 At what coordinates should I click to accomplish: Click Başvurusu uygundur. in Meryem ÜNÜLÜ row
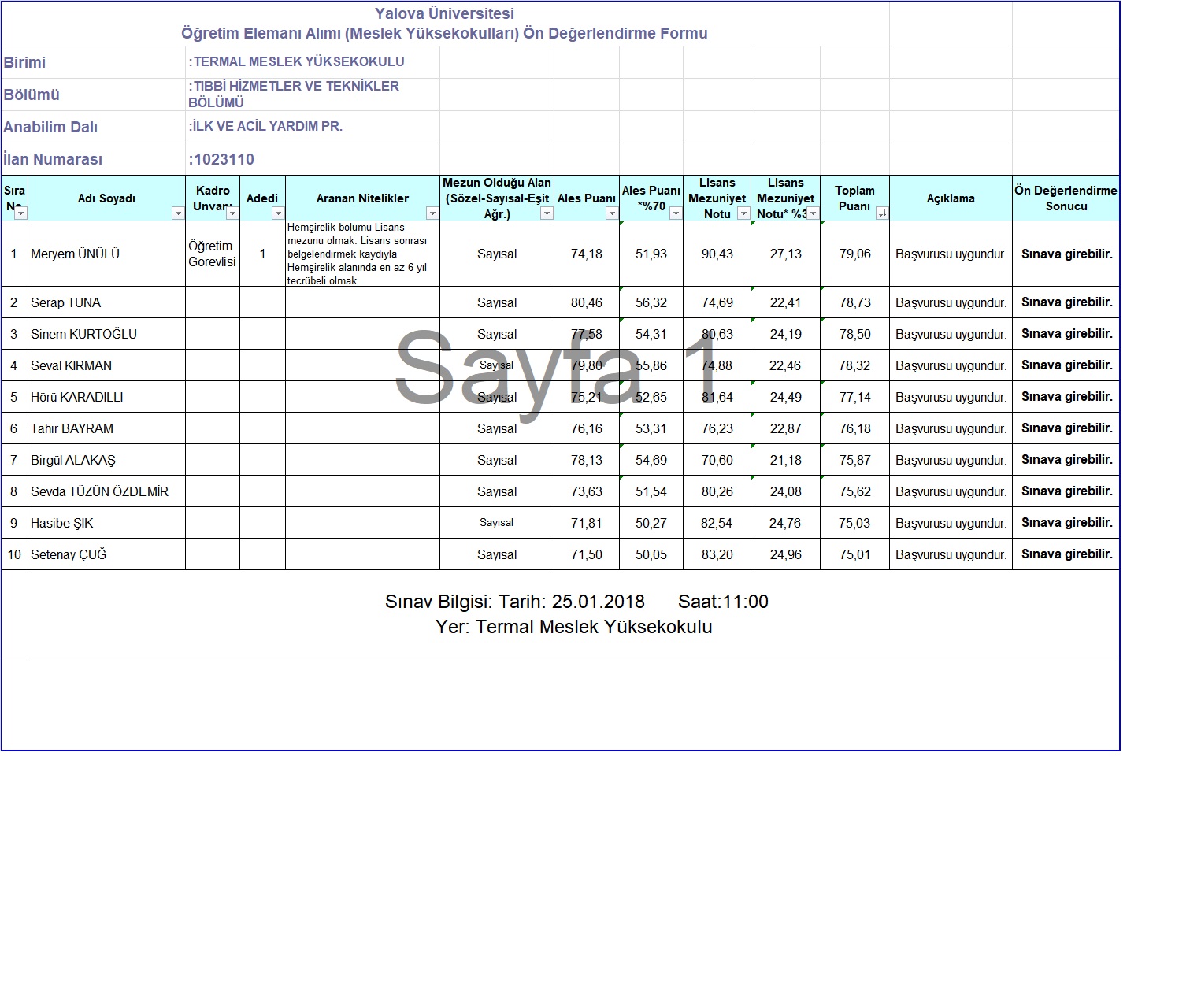[951, 254]
